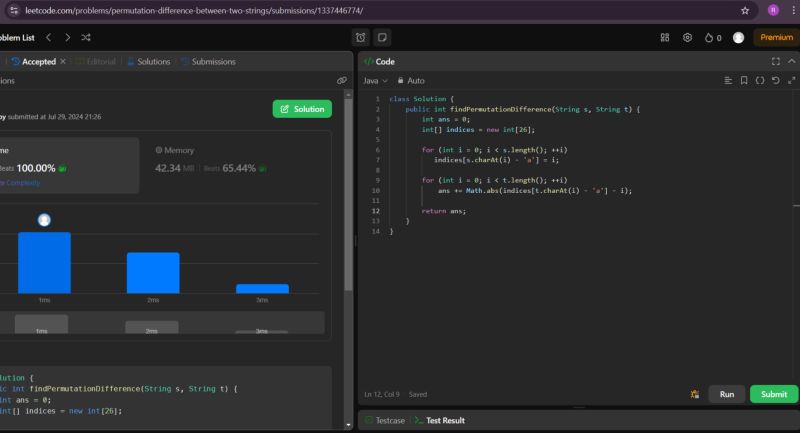Click the Run button
Screen dimensions: 800x433
click(727, 394)
